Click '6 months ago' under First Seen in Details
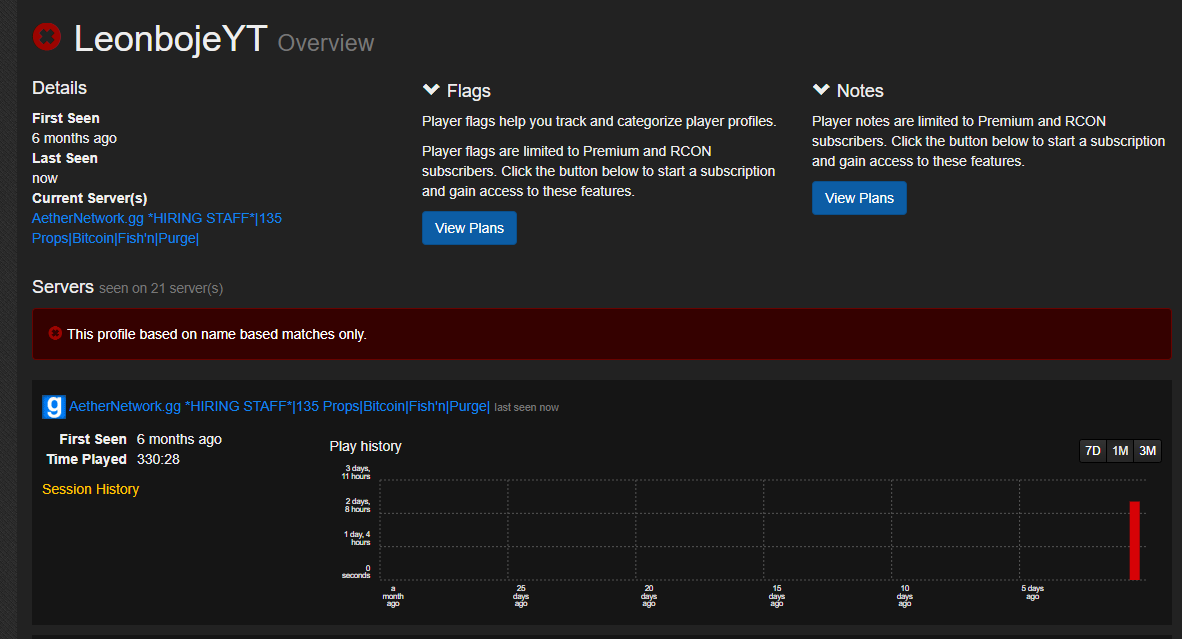Screen dimensions: 1182x639 75,138
